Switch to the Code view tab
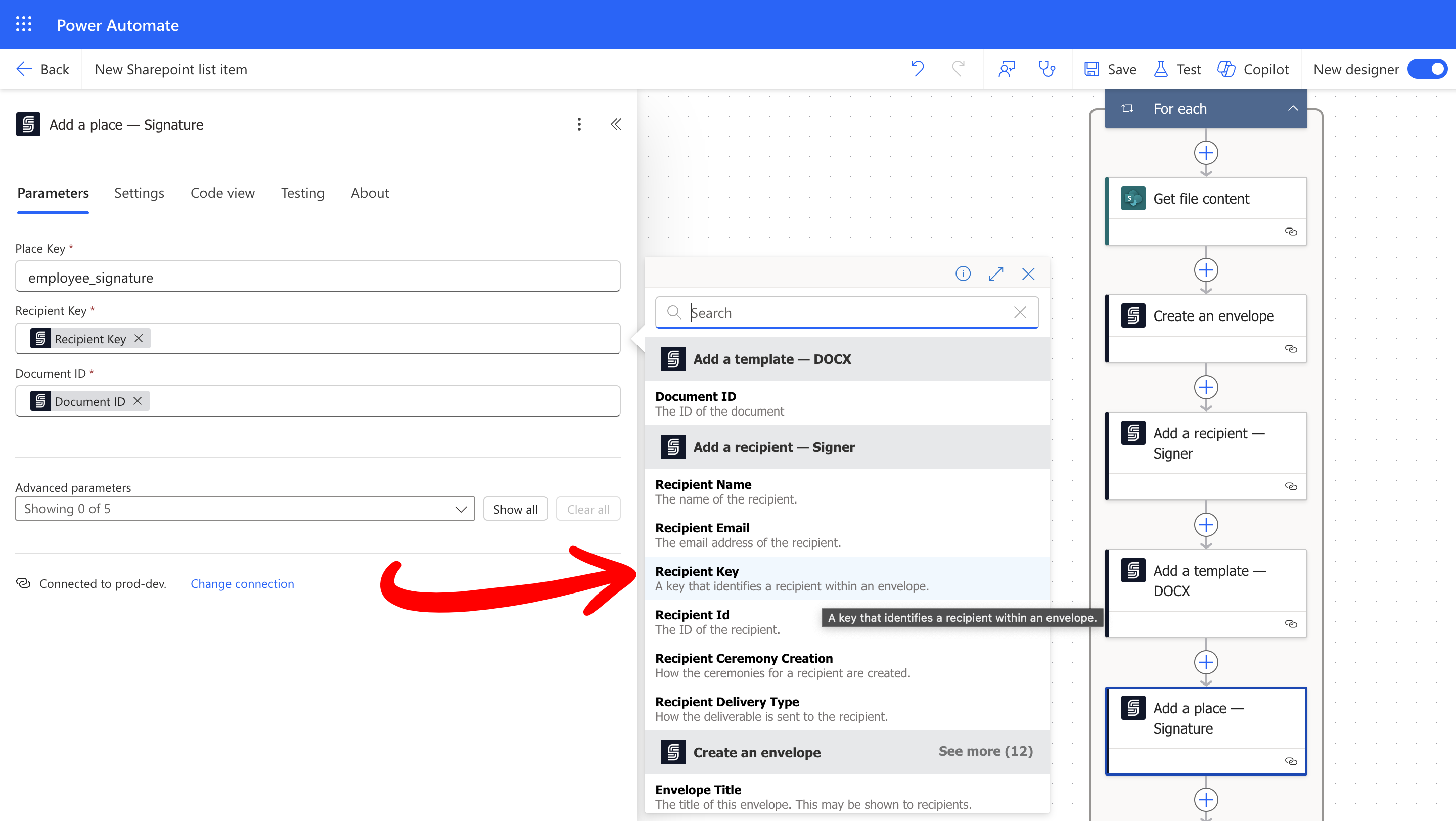Screen dimensions: 1456x821 (222, 193)
